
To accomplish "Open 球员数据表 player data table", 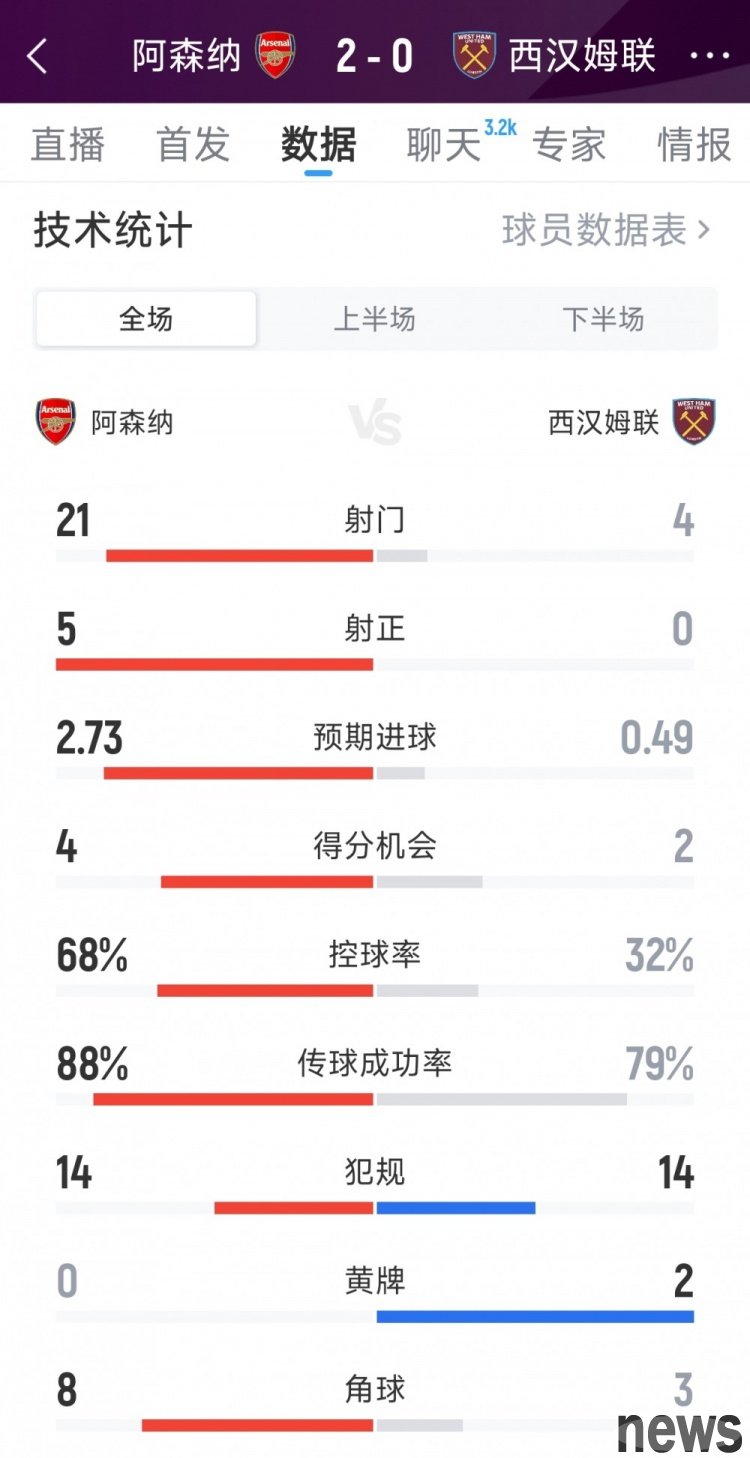I will tap(605, 231).
